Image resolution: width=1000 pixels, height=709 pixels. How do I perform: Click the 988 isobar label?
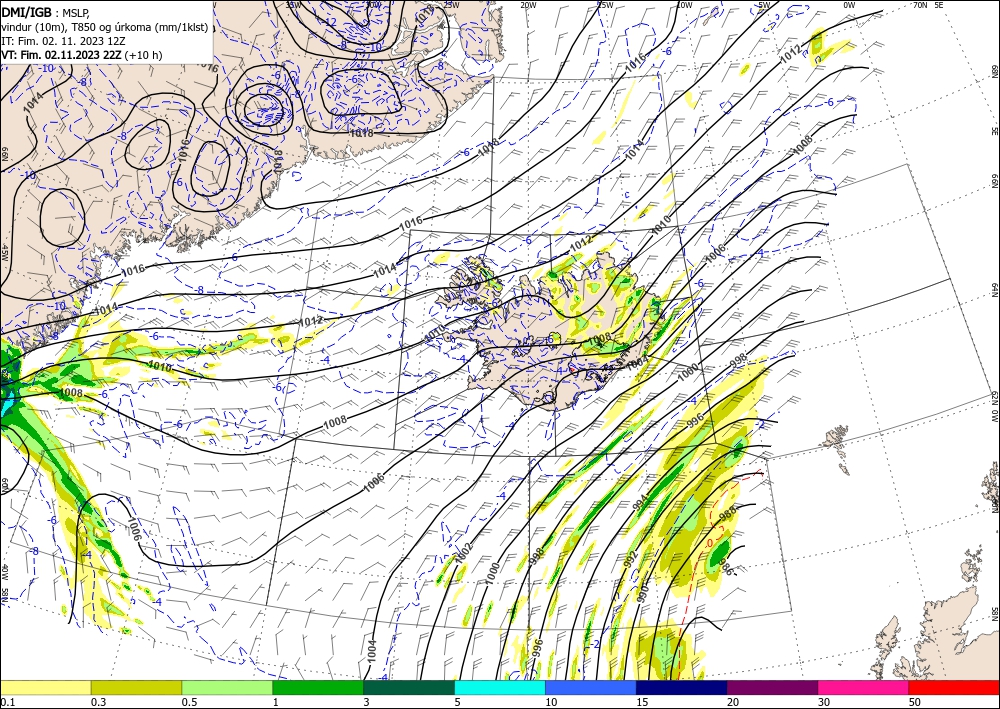(728, 512)
